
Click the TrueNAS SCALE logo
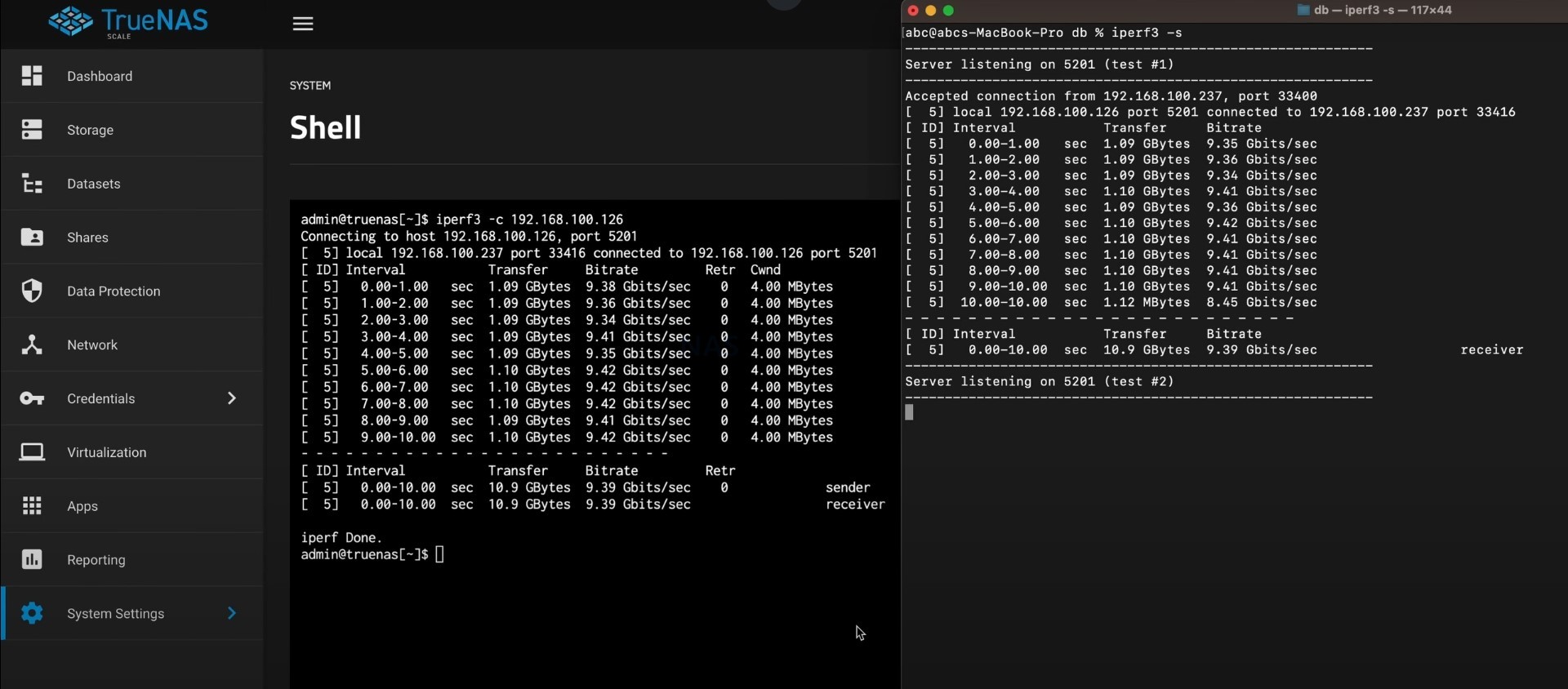point(128,22)
